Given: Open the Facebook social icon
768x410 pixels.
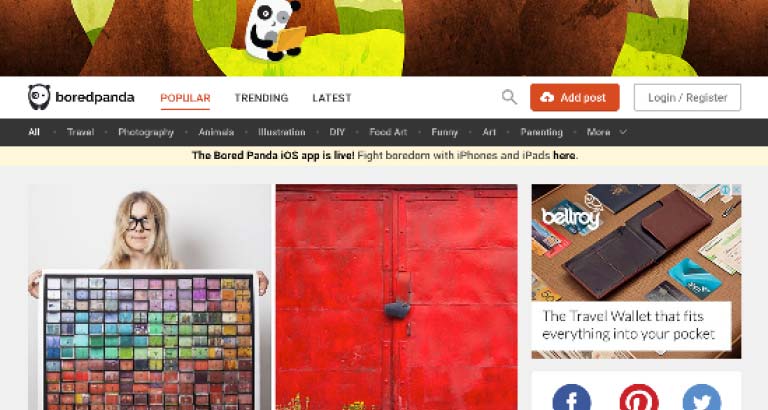Looking at the screenshot, I should (x=572, y=398).
